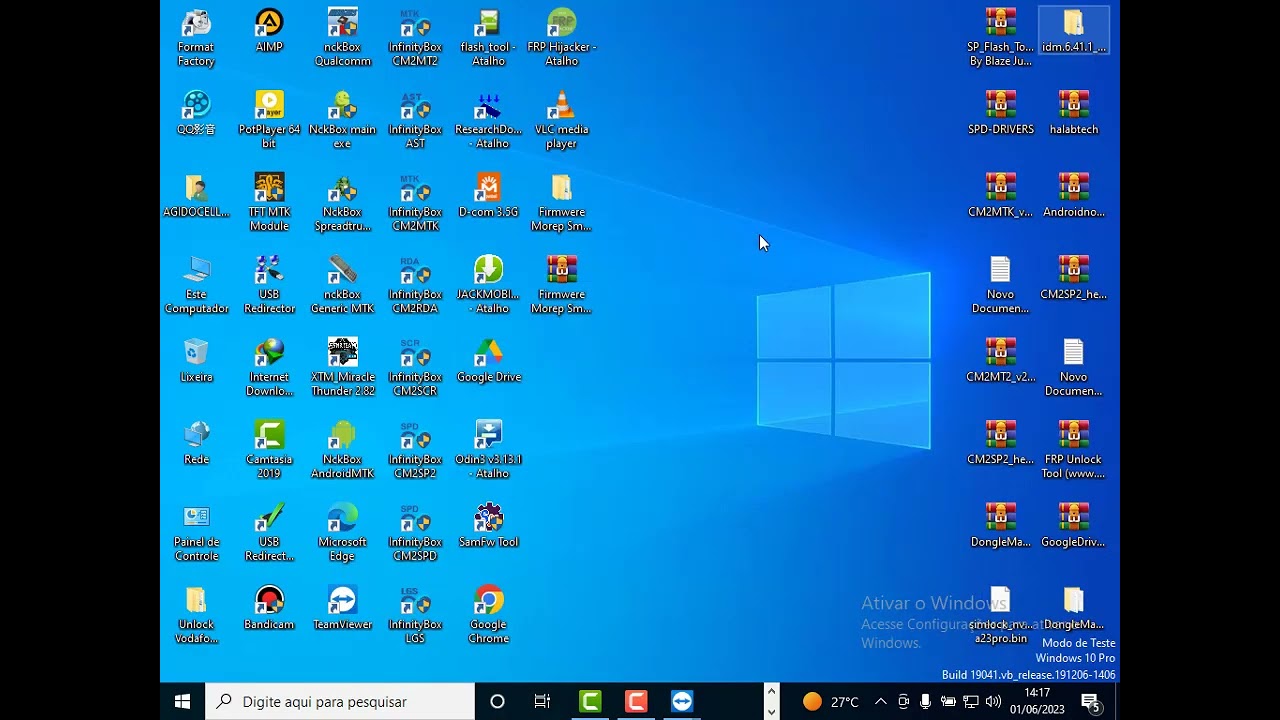Viewport: 1280px width, 720px height.
Task: Select the idm.6.41.1 folder
Action: [x=1073, y=31]
